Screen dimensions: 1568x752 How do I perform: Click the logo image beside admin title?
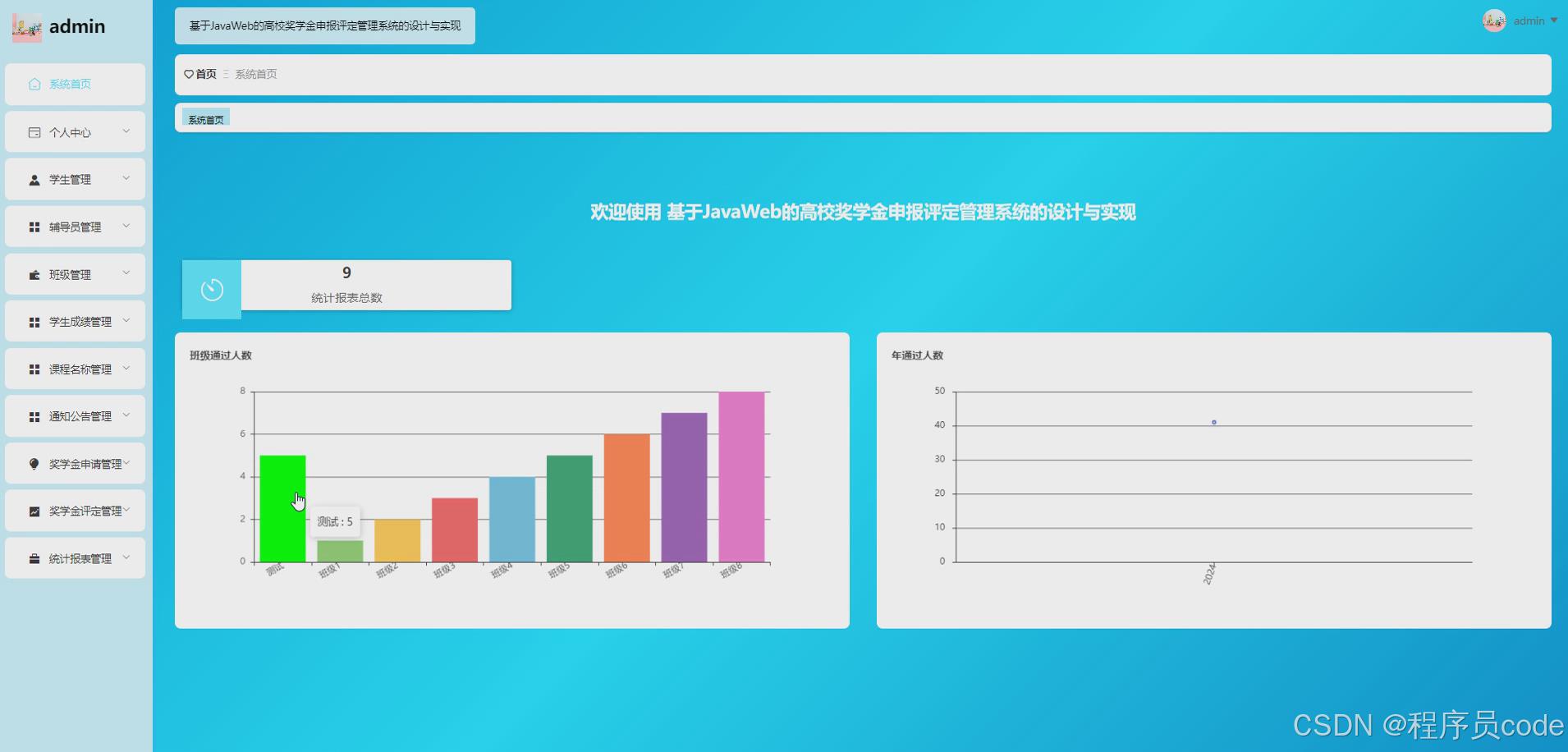[x=27, y=27]
